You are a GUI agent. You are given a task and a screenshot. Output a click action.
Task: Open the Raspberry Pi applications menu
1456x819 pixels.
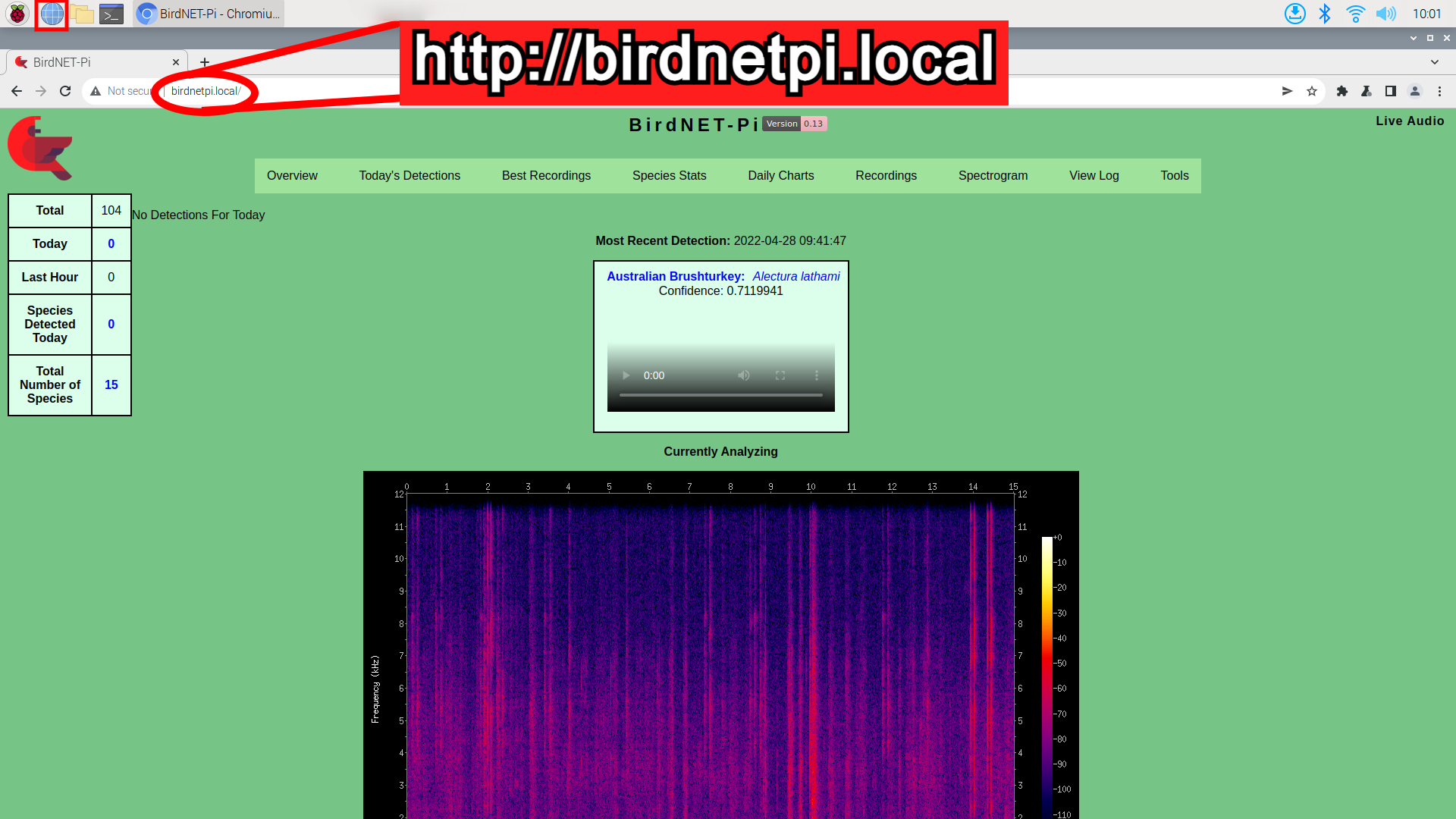click(17, 14)
